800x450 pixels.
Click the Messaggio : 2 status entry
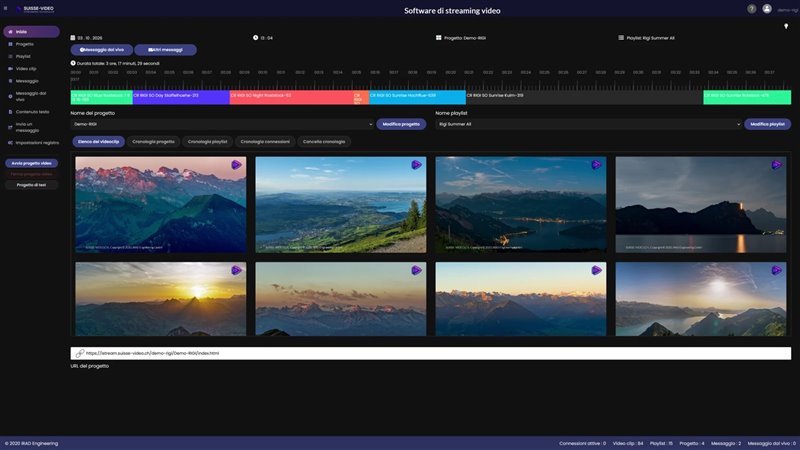726,443
